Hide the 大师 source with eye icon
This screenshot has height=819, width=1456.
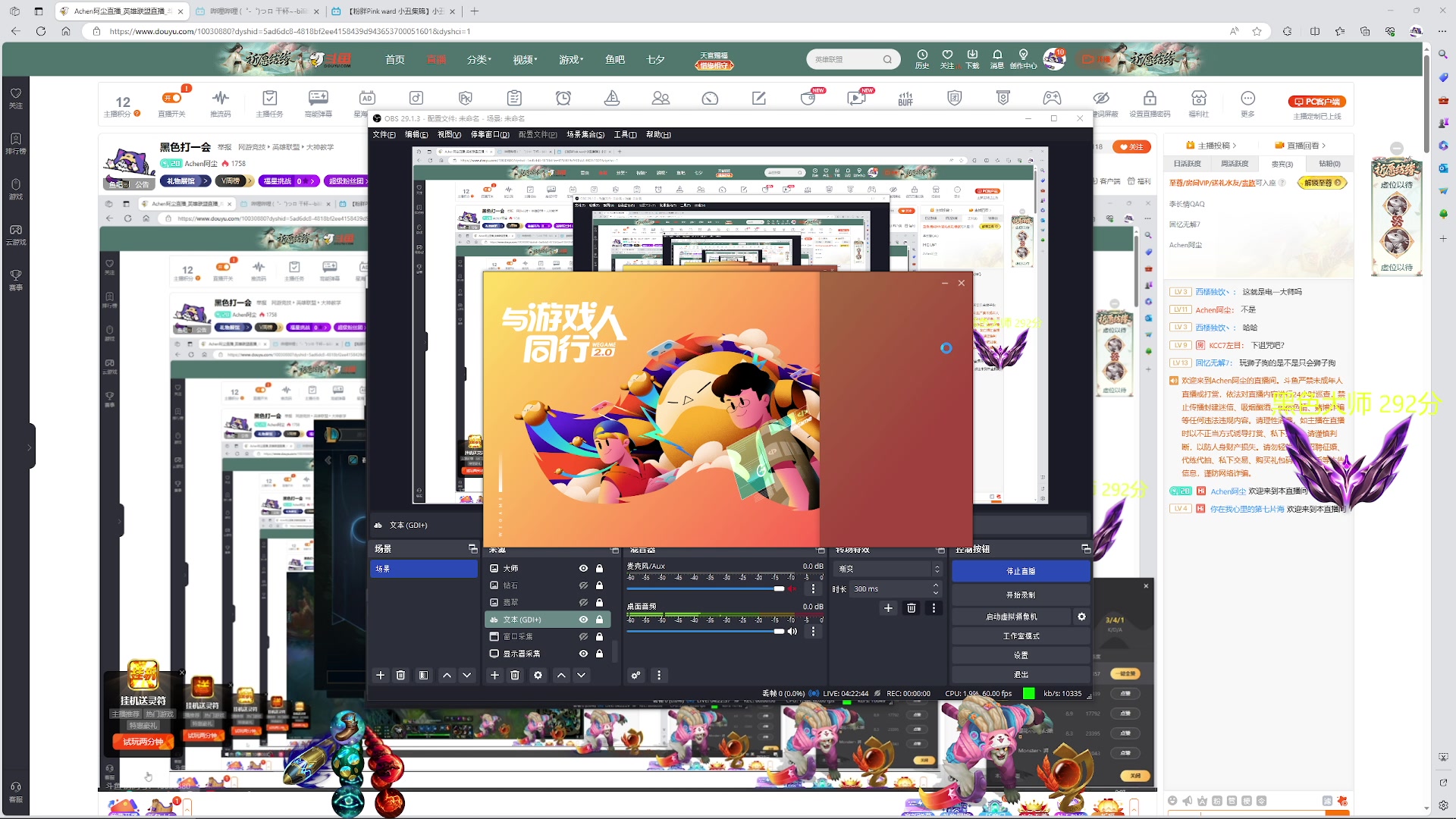[583, 568]
